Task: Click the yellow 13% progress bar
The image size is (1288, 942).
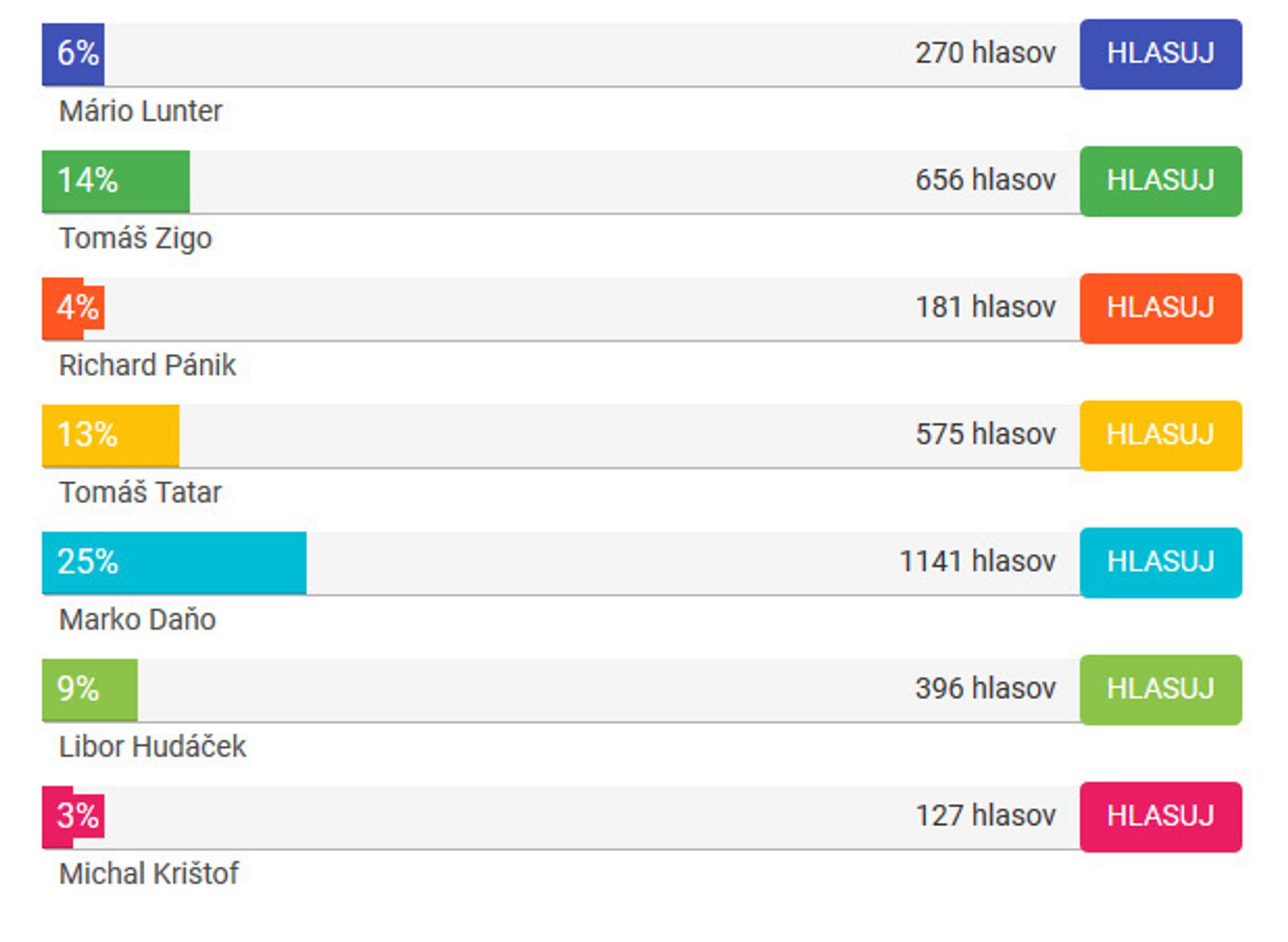Action: click(x=110, y=436)
